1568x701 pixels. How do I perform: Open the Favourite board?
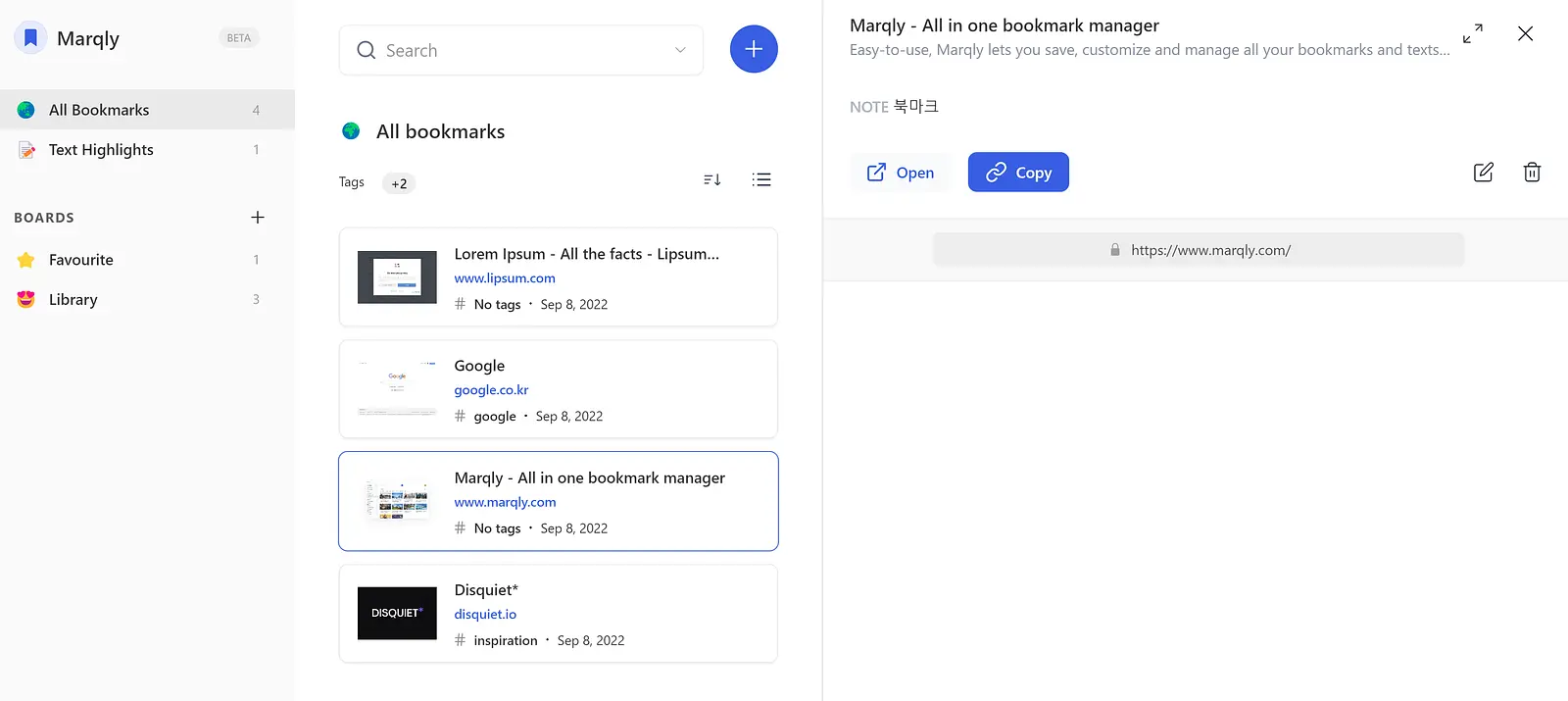tap(147, 260)
